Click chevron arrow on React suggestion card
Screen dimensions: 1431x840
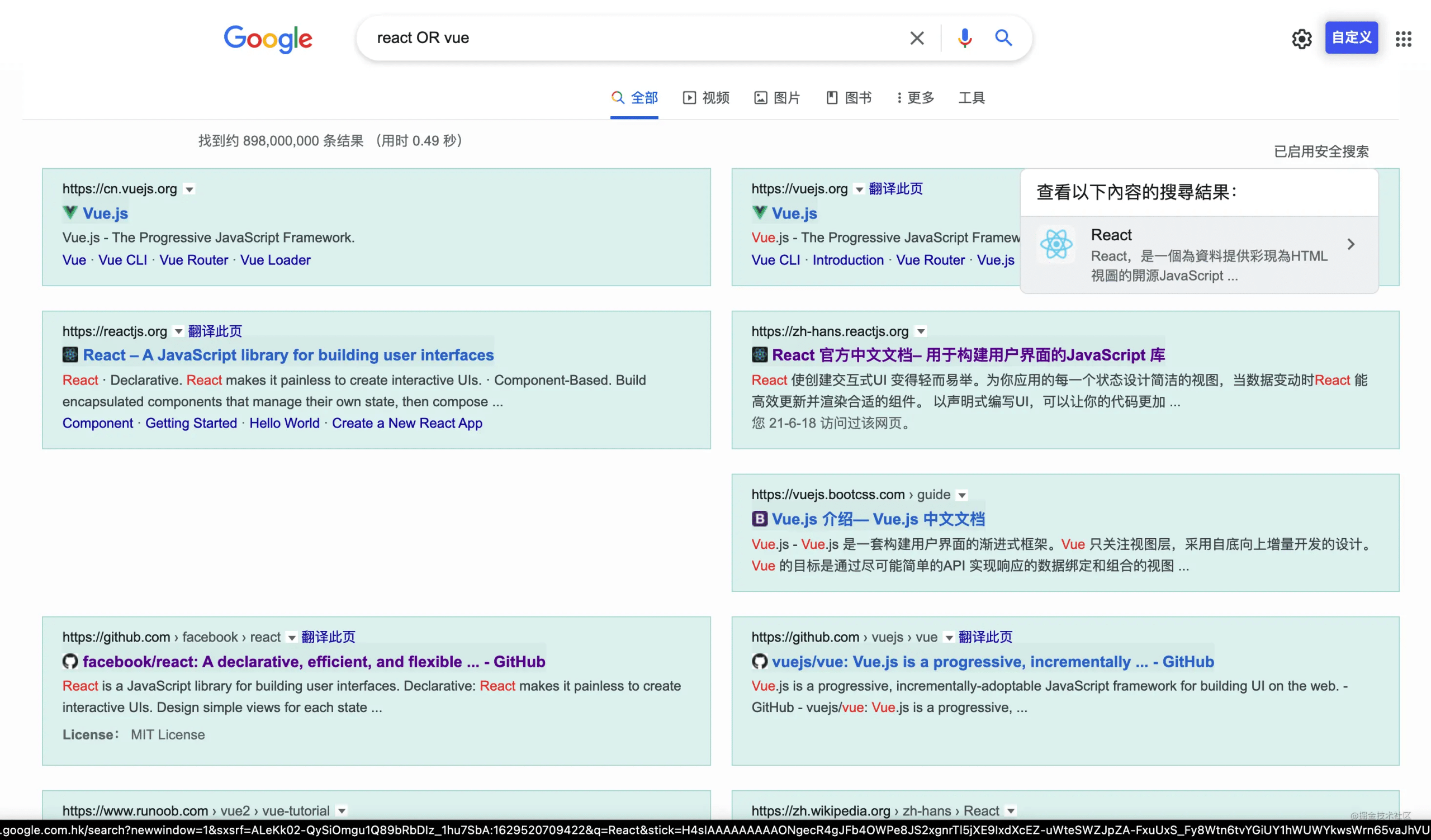coord(1351,244)
